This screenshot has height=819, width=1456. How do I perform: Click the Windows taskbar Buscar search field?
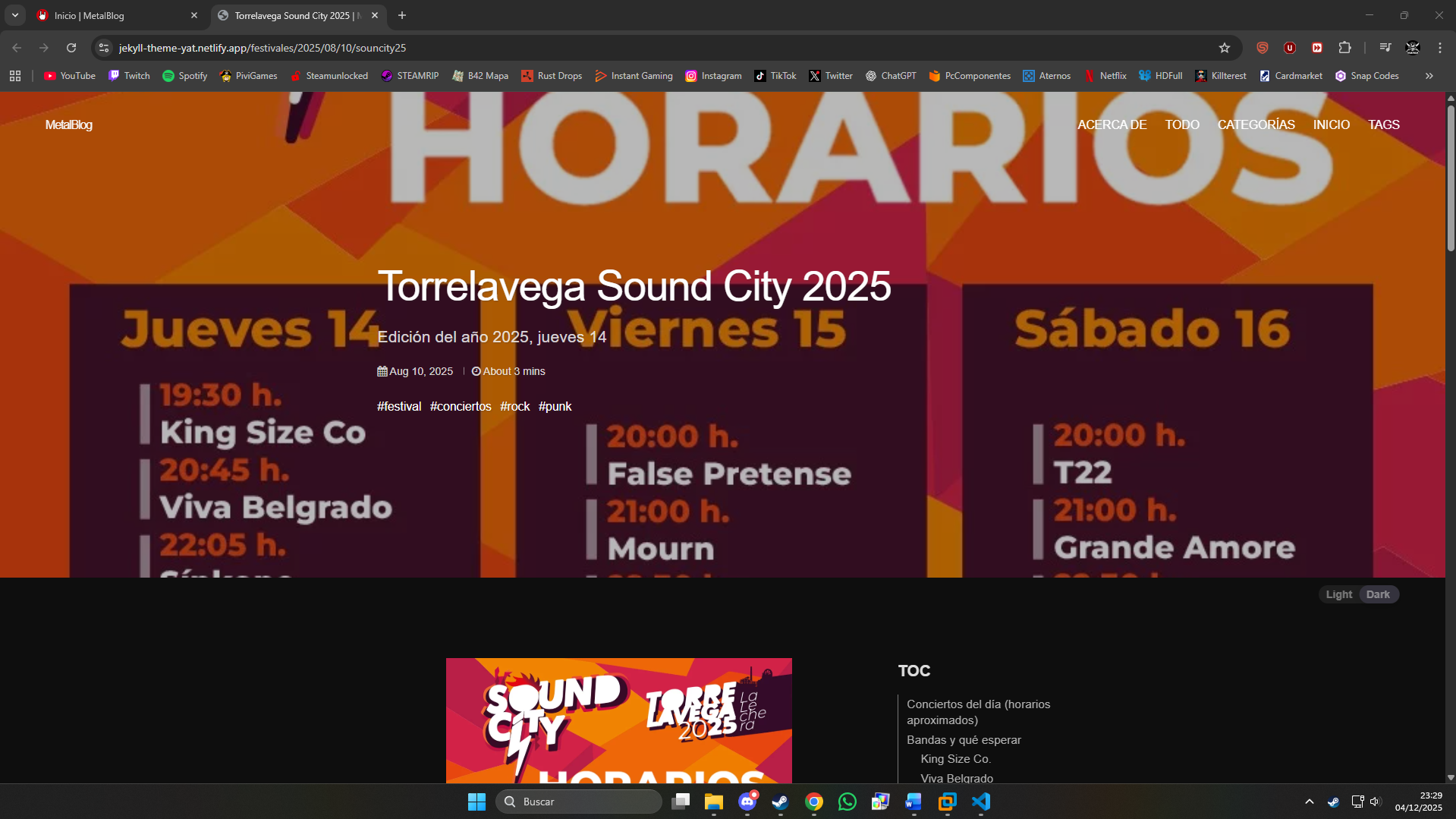tap(579, 802)
